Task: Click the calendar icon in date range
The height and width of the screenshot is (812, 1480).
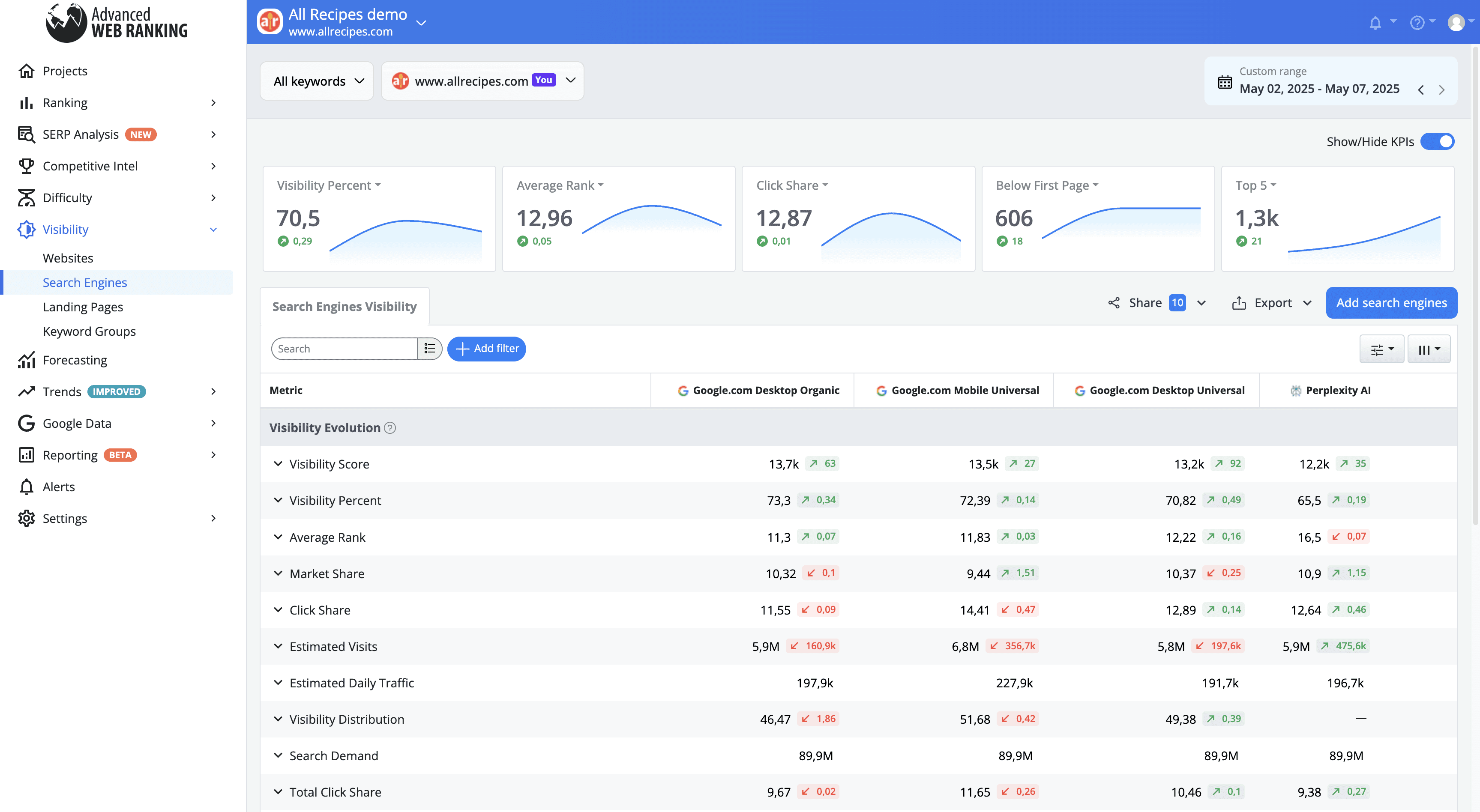Action: pyautogui.click(x=1224, y=81)
